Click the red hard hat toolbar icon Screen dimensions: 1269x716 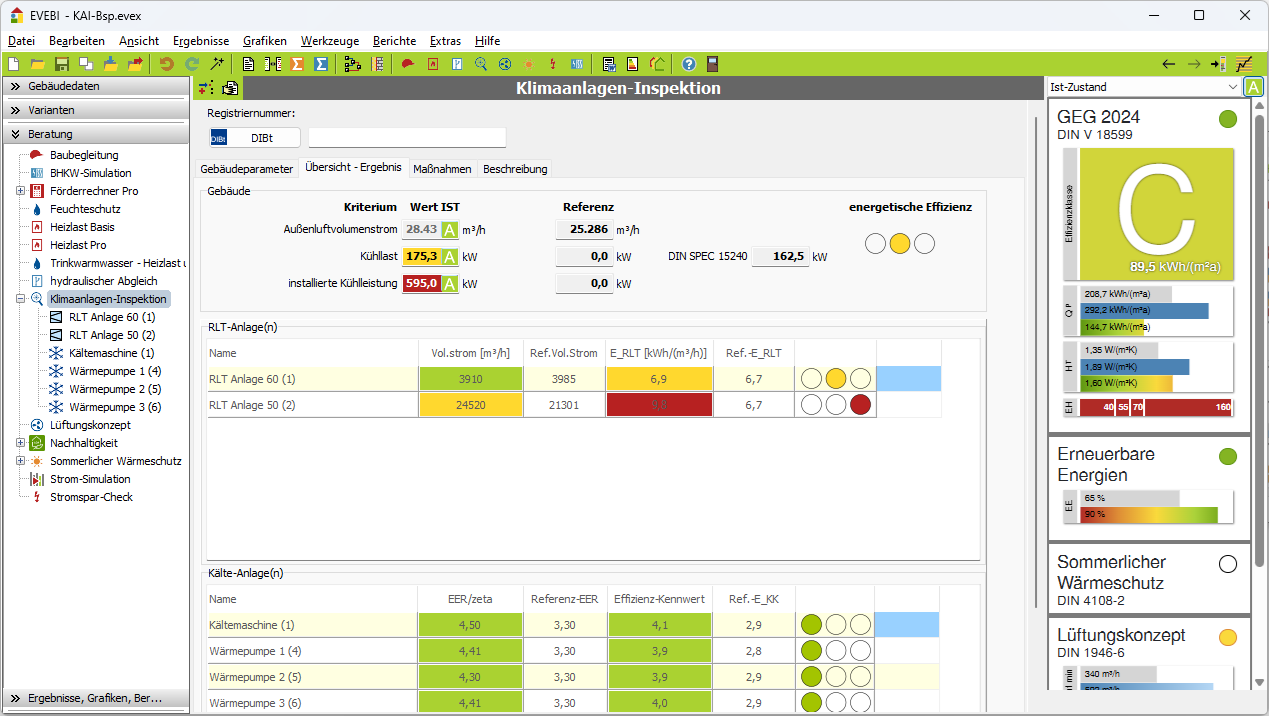408,64
